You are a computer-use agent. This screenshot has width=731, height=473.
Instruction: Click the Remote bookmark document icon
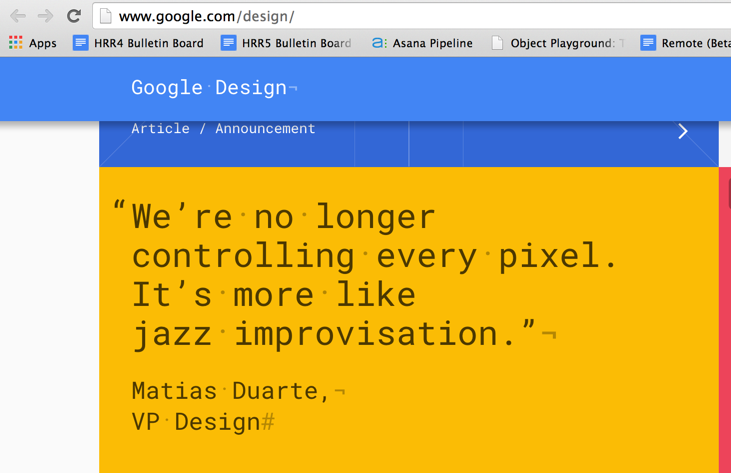click(x=648, y=43)
